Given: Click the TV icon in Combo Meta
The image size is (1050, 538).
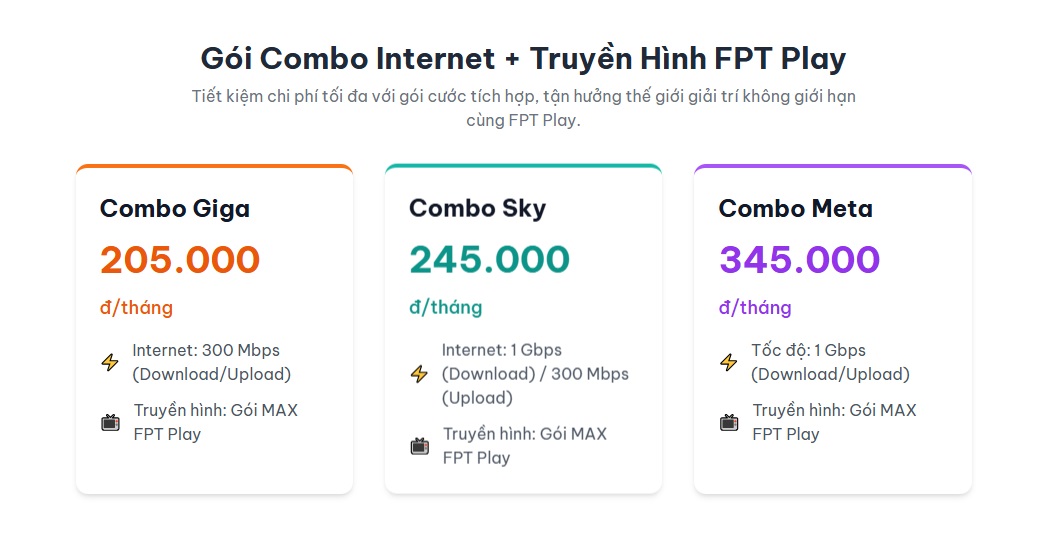Looking at the screenshot, I should point(729,422).
